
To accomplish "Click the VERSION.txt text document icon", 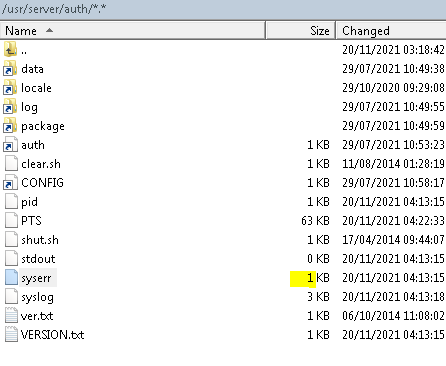I will tap(11, 334).
